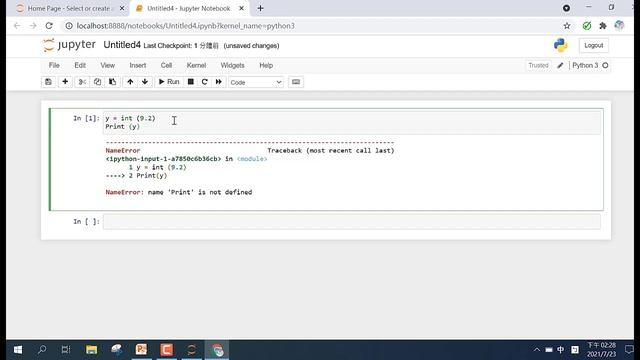Click the Python logo icon

tap(561, 45)
